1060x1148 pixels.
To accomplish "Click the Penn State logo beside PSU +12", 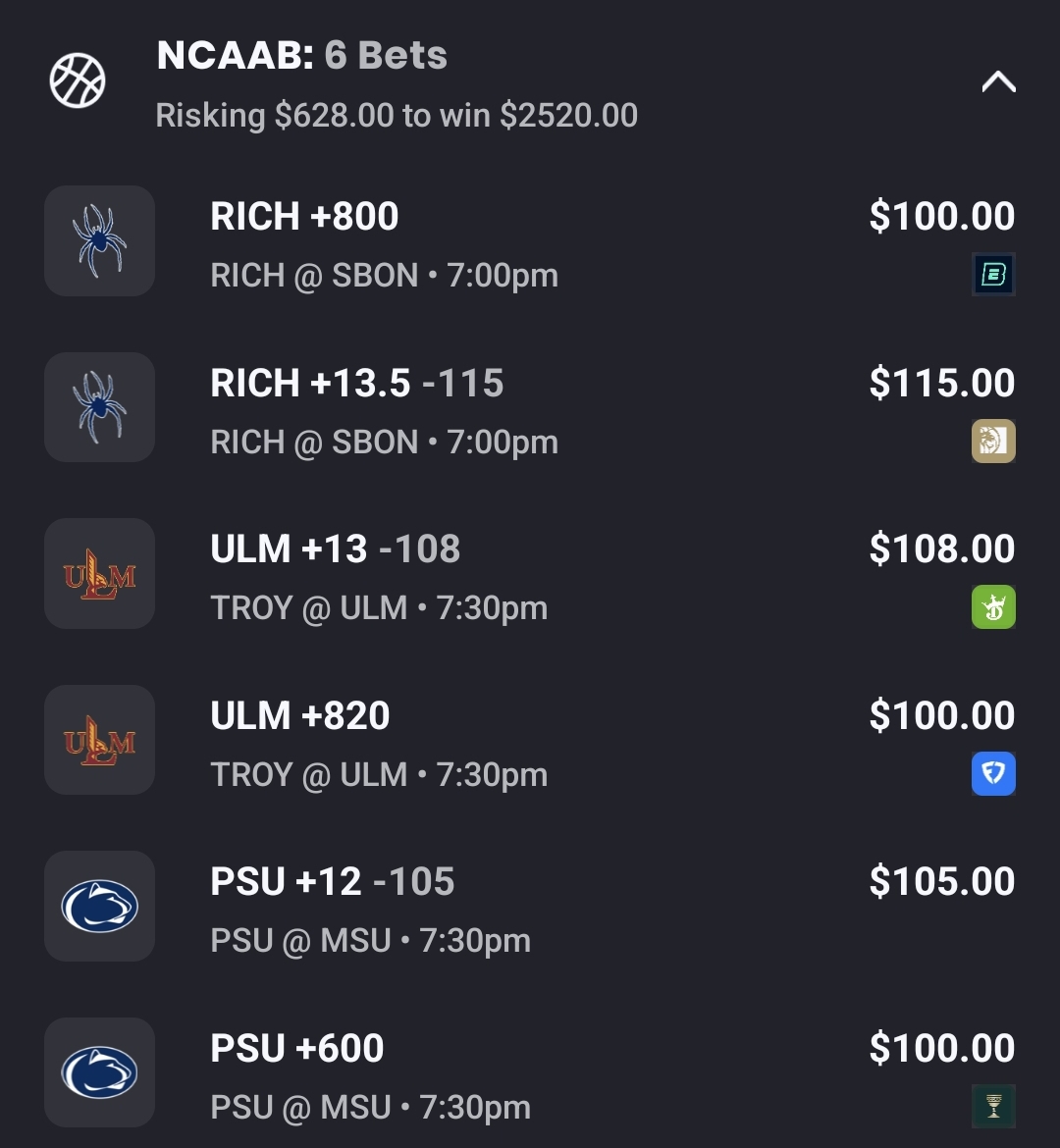I will pos(99,907).
